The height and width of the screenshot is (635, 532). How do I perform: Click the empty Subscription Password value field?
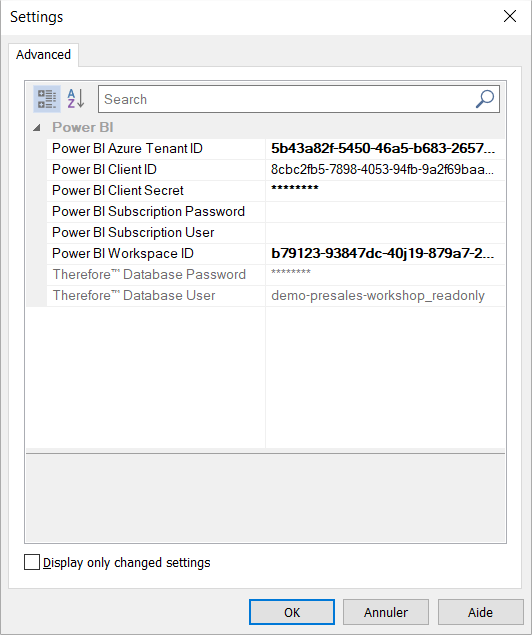(x=385, y=212)
